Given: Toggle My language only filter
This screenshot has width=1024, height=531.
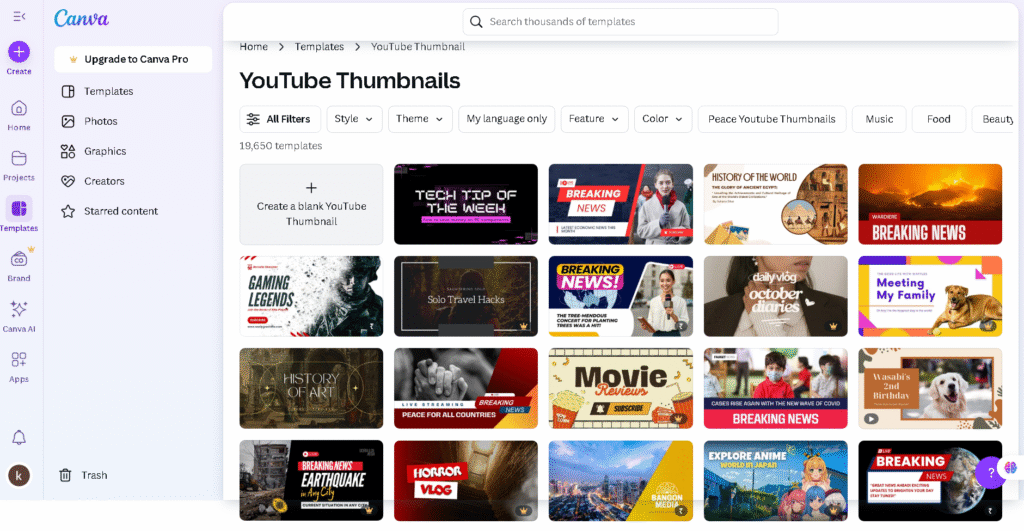Looking at the screenshot, I should pyautogui.click(x=507, y=119).
